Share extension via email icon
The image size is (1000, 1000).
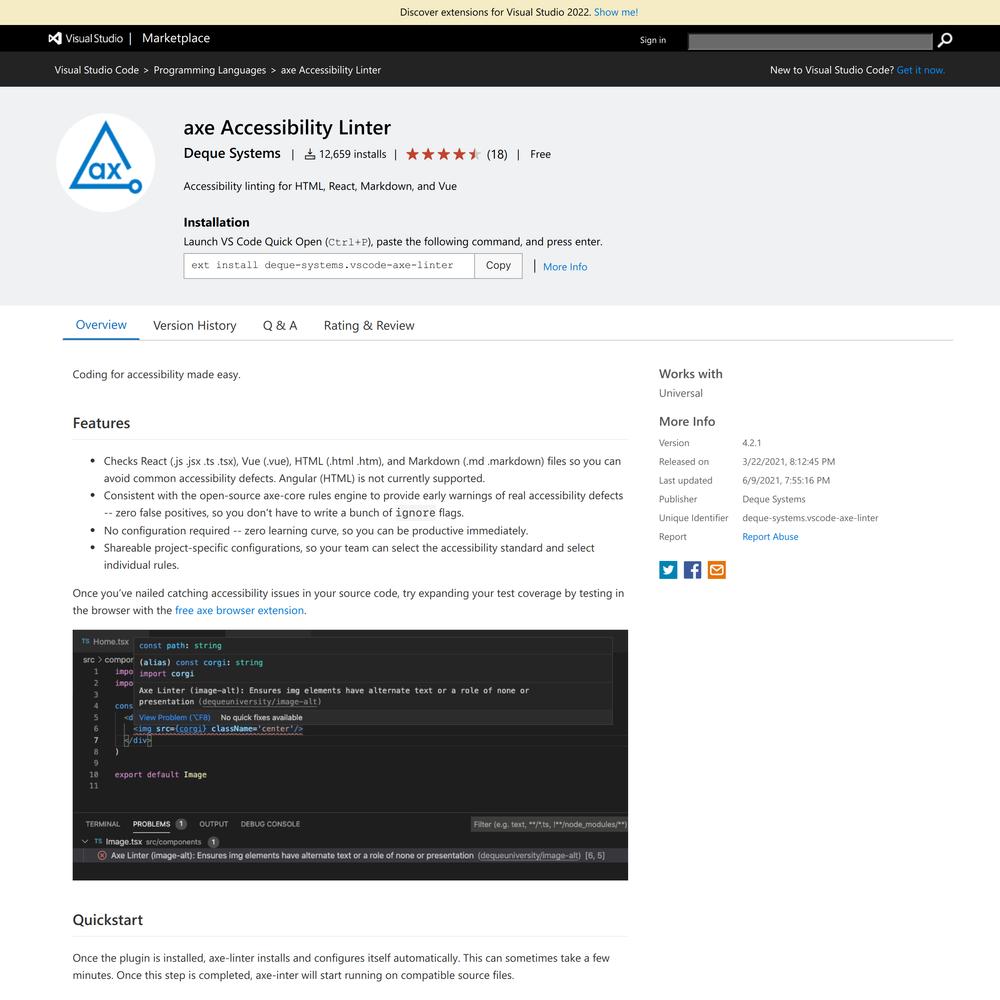(717, 570)
